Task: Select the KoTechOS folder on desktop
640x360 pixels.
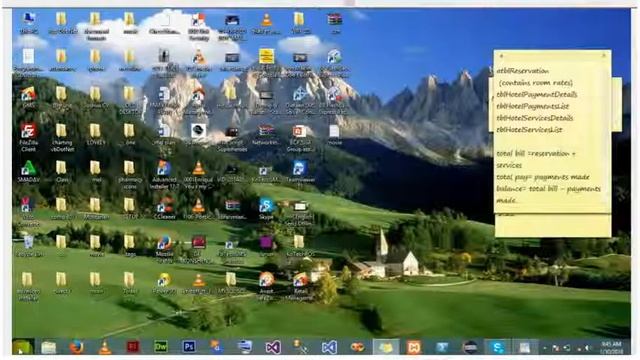Action: pos(300,246)
